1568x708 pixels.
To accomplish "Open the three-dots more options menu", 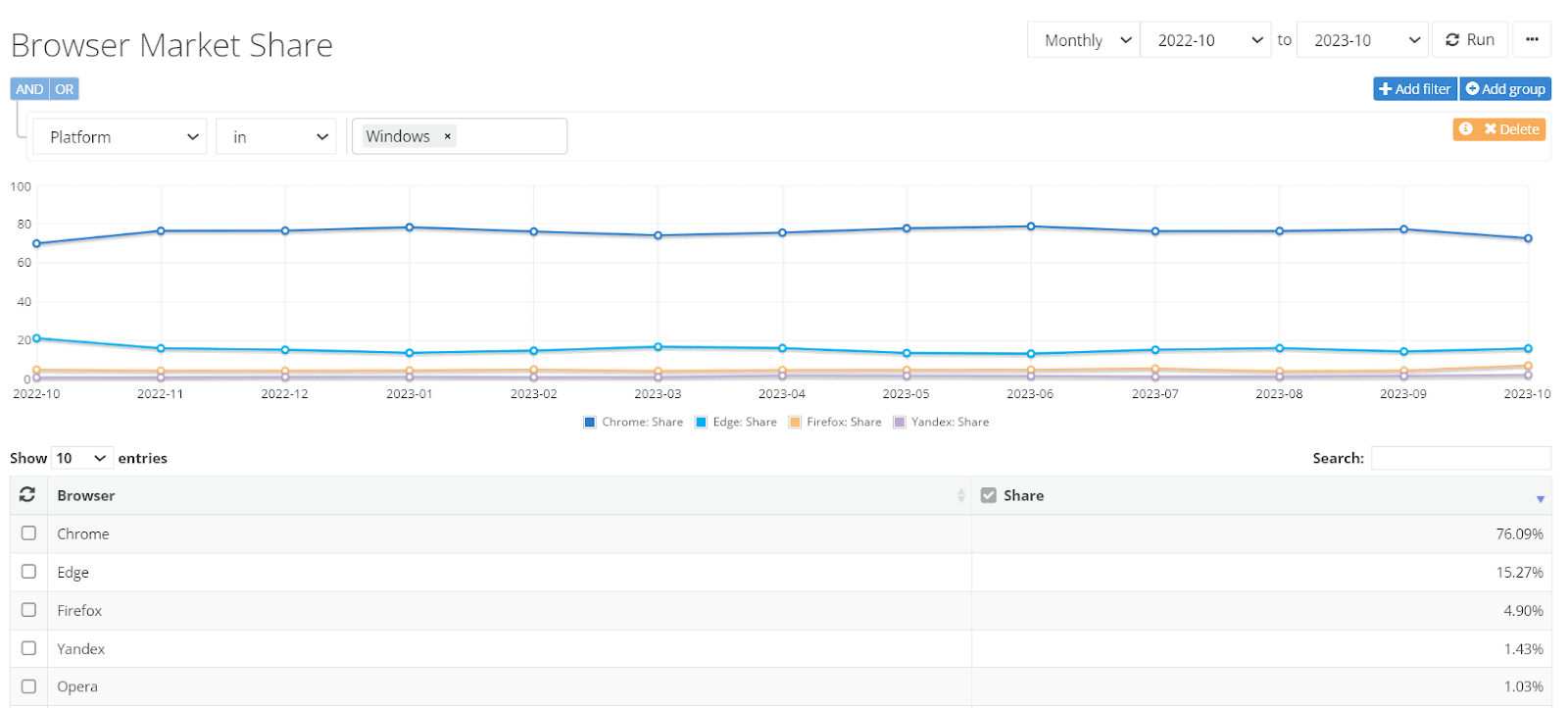I will (1532, 40).
